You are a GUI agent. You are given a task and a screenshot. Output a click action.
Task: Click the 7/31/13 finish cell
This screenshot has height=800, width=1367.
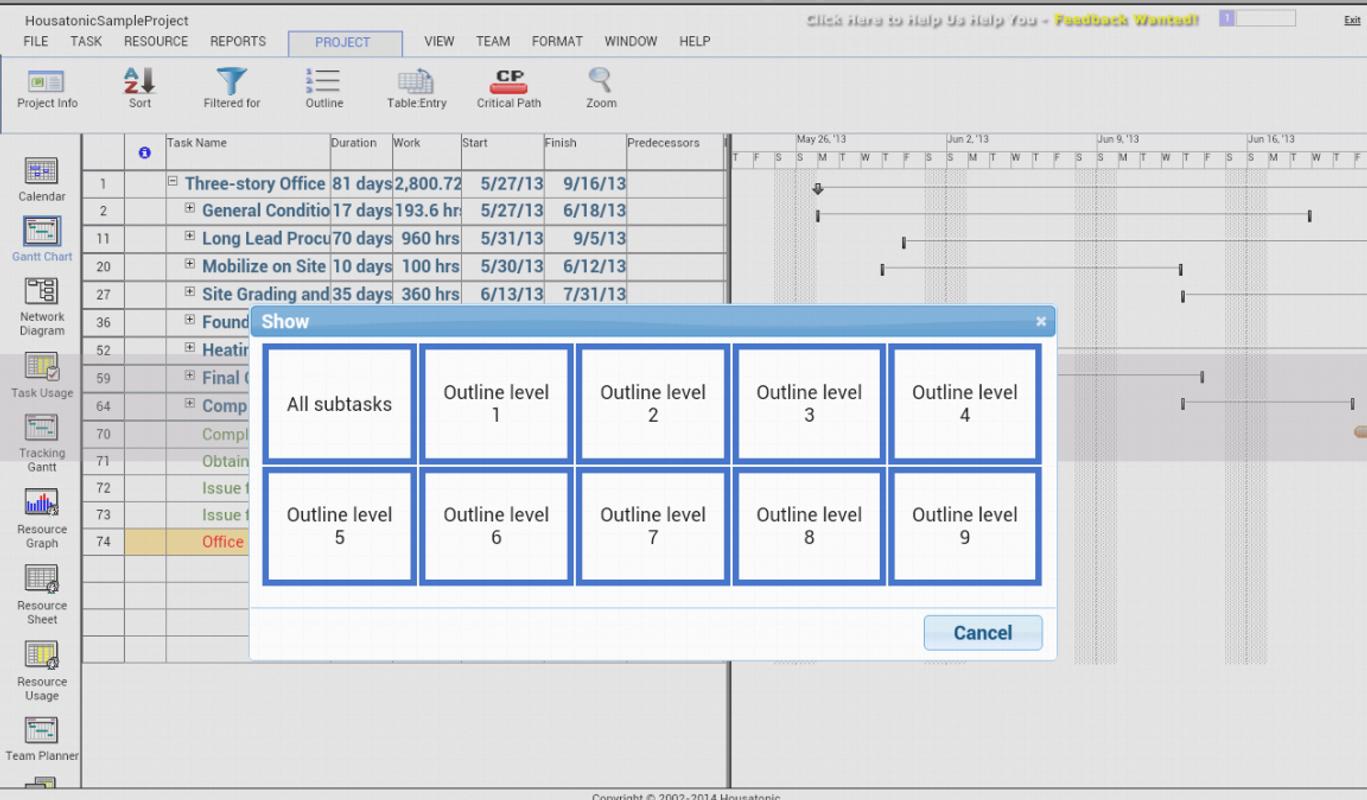tap(585, 294)
